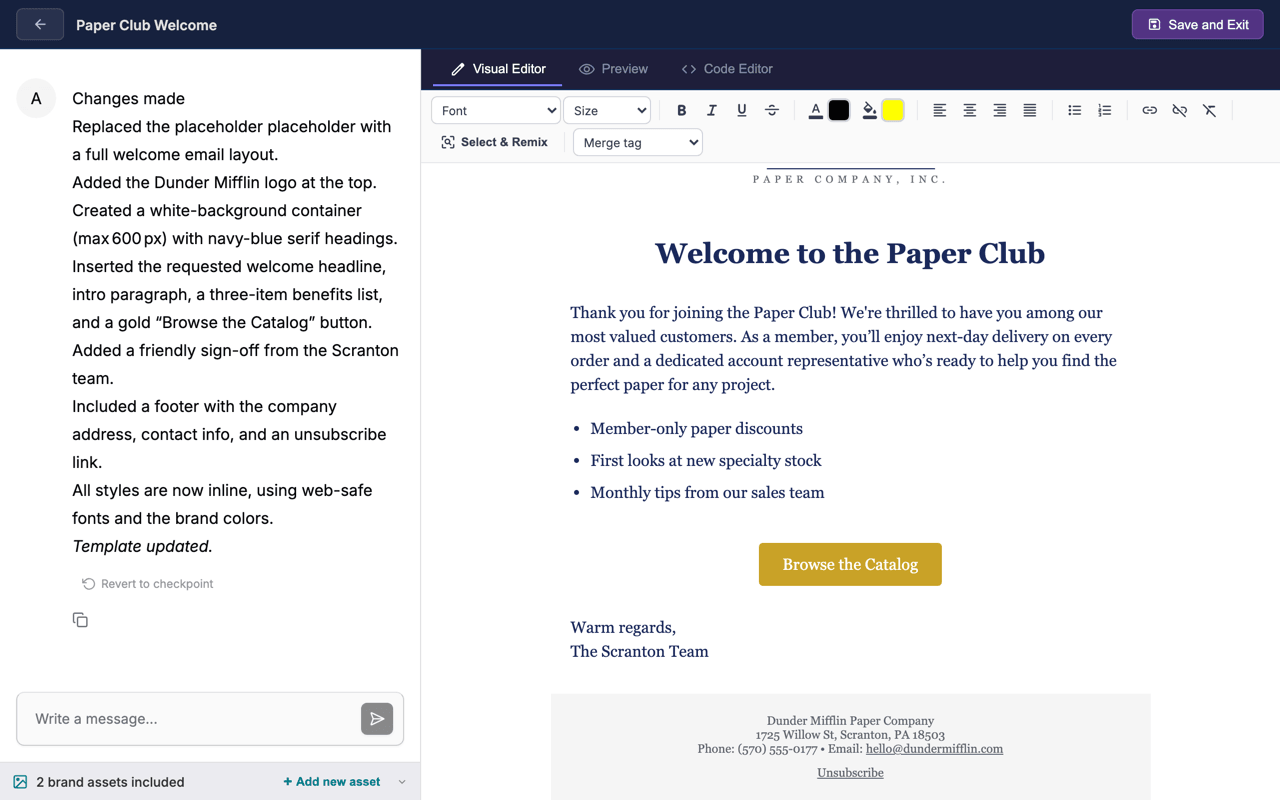Expand the brand assets panel chevron
Viewport: 1280px width, 800px height.
[x=402, y=782]
